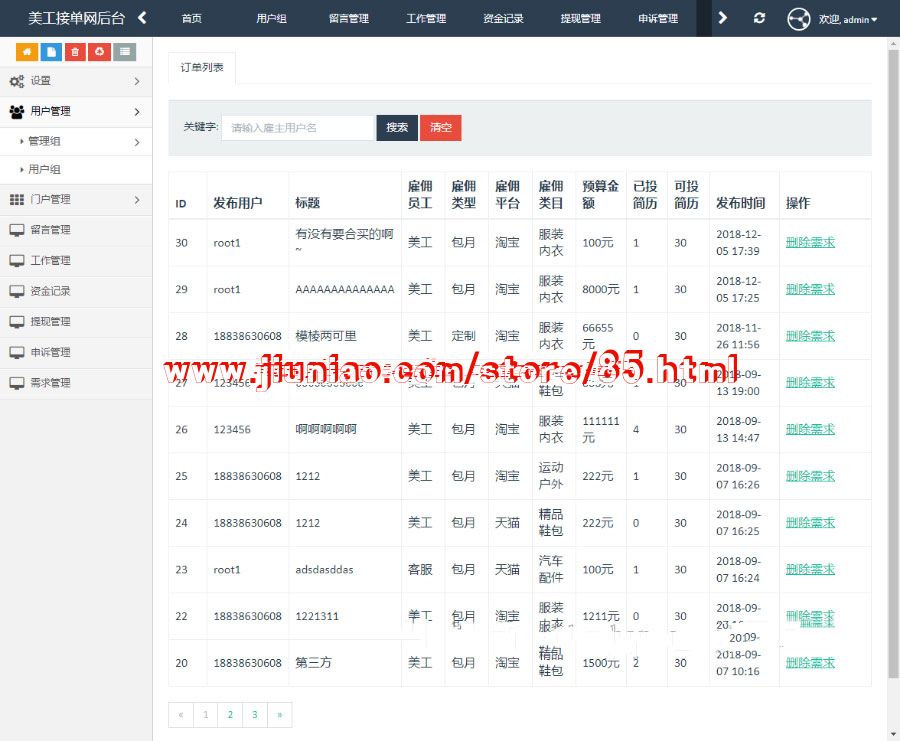This screenshot has height=741, width=900.
Task: Click monitor icon beside 需求管理 in sidebar
Action: 17,383
